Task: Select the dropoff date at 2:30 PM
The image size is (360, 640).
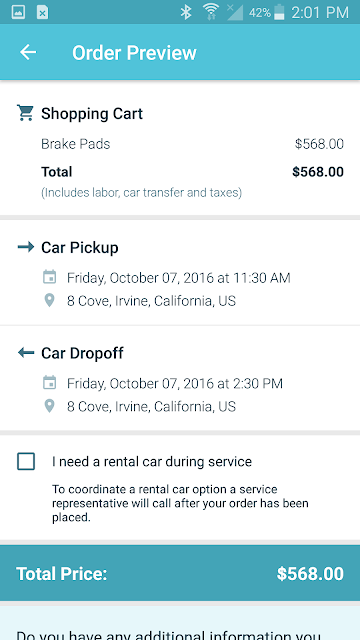Action: click(x=175, y=383)
